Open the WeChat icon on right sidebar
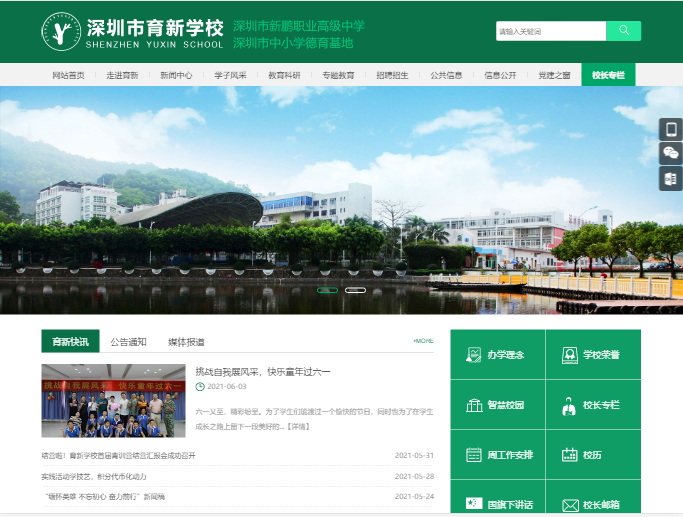The image size is (683, 517). 670,154
